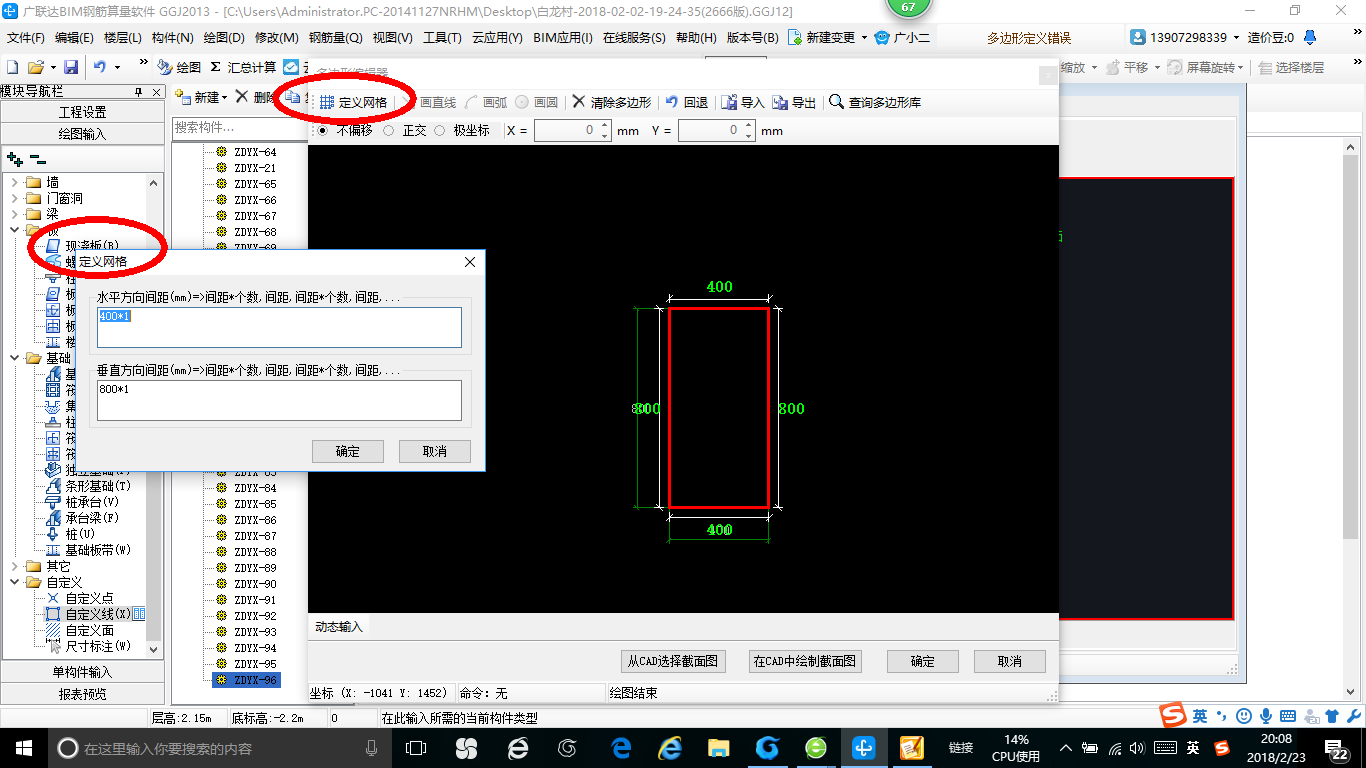
Task: Open the 文件(F) menu
Action: (x=26, y=37)
